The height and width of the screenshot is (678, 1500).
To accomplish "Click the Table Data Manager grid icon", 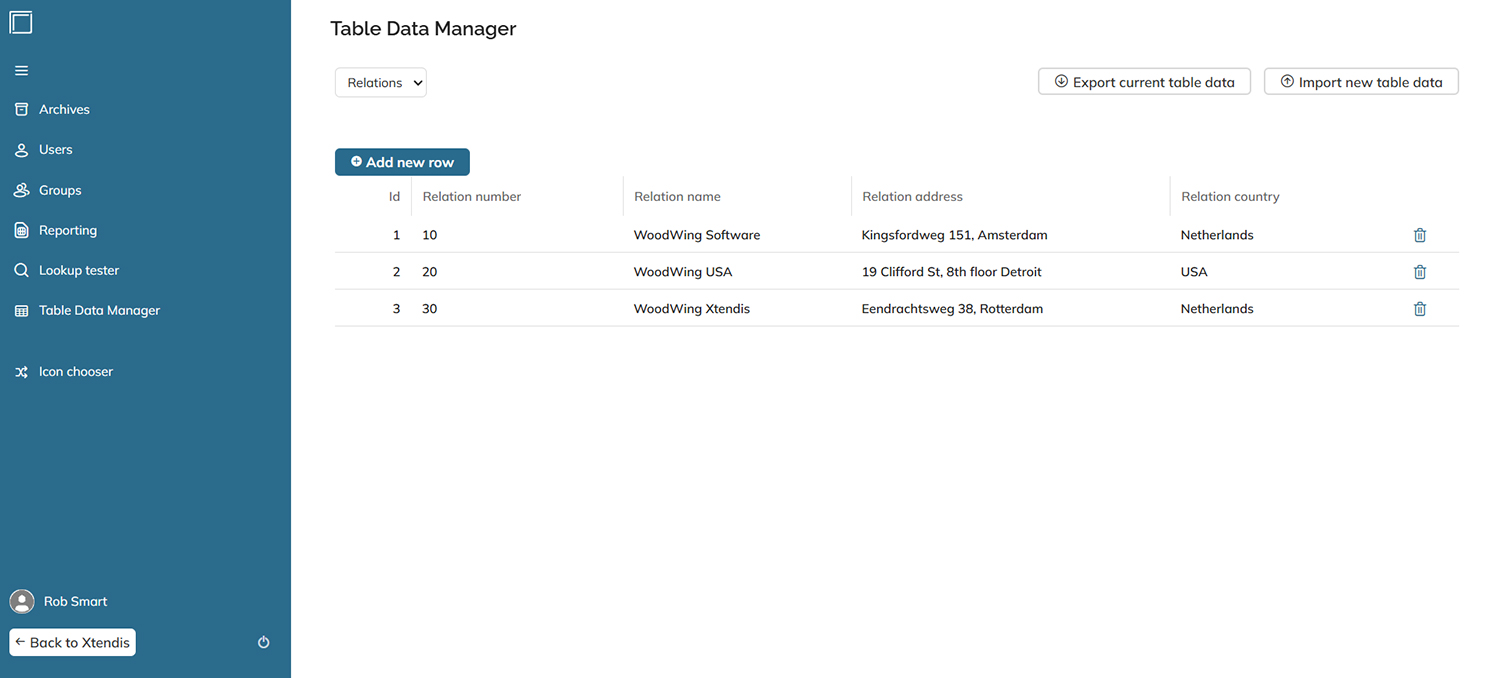I will point(21,311).
